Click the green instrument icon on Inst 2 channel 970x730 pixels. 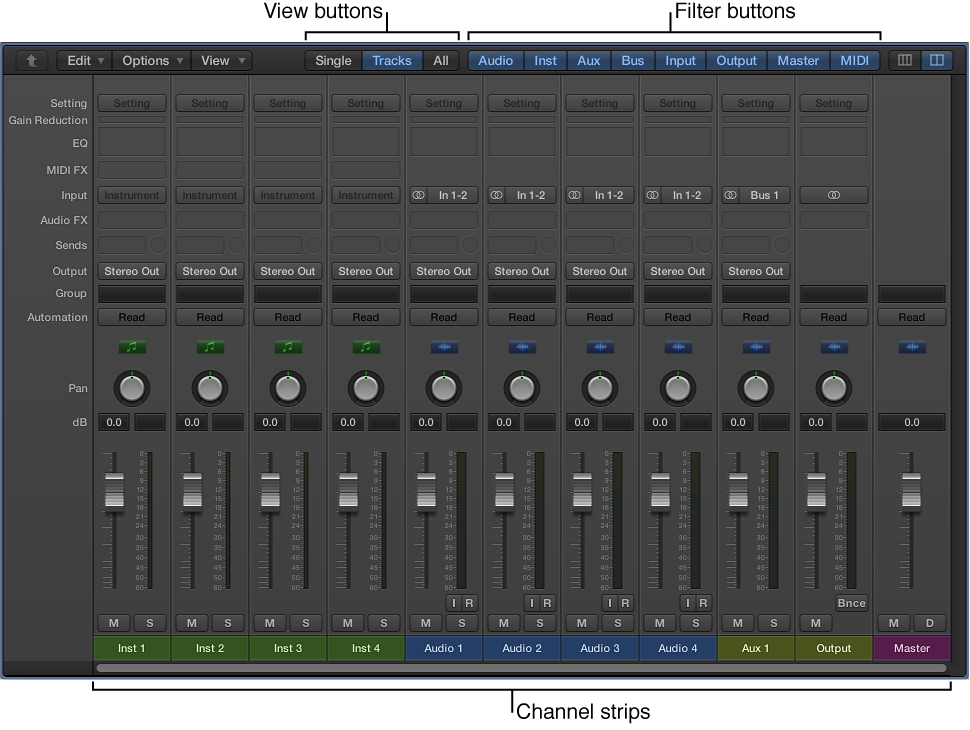tap(209, 347)
